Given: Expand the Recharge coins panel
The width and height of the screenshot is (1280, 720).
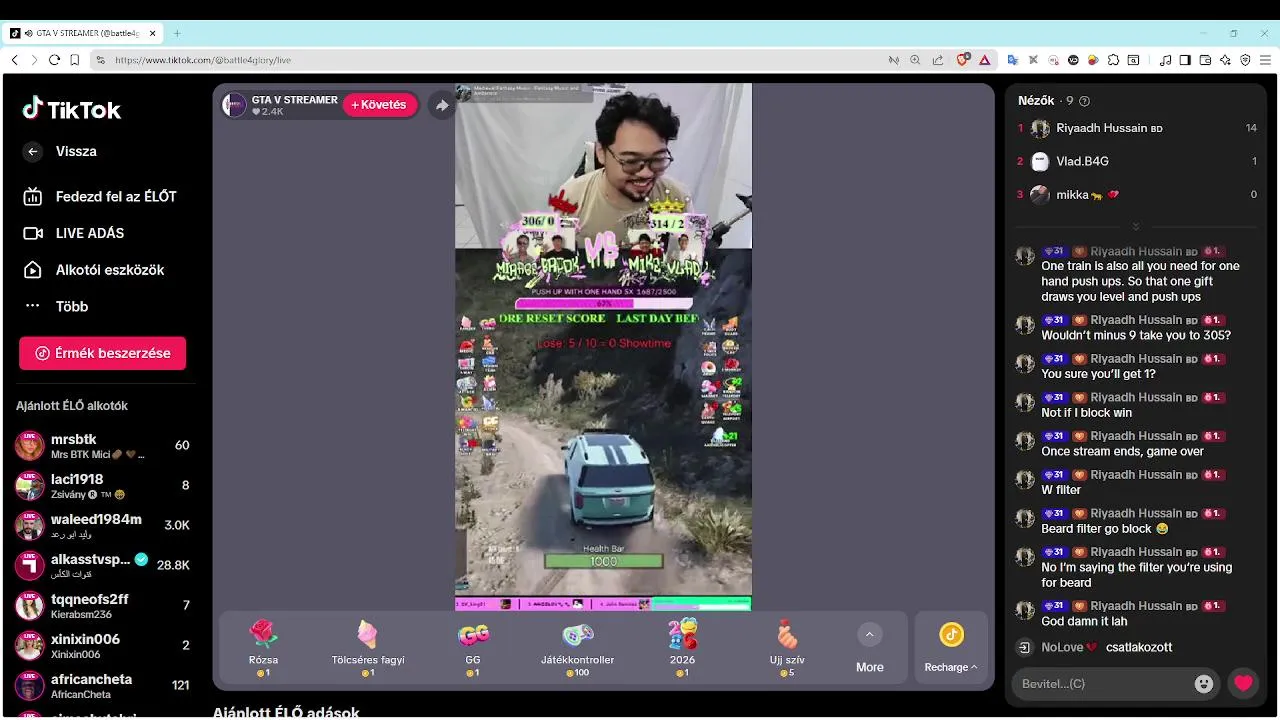Looking at the screenshot, I should [x=951, y=648].
